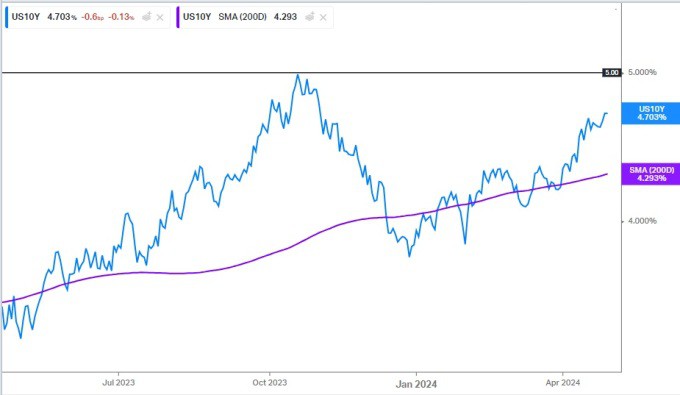680x395 pixels.
Task: Open the stacked icon in the SMA (200D) legend
Action: pyautogui.click(x=310, y=17)
